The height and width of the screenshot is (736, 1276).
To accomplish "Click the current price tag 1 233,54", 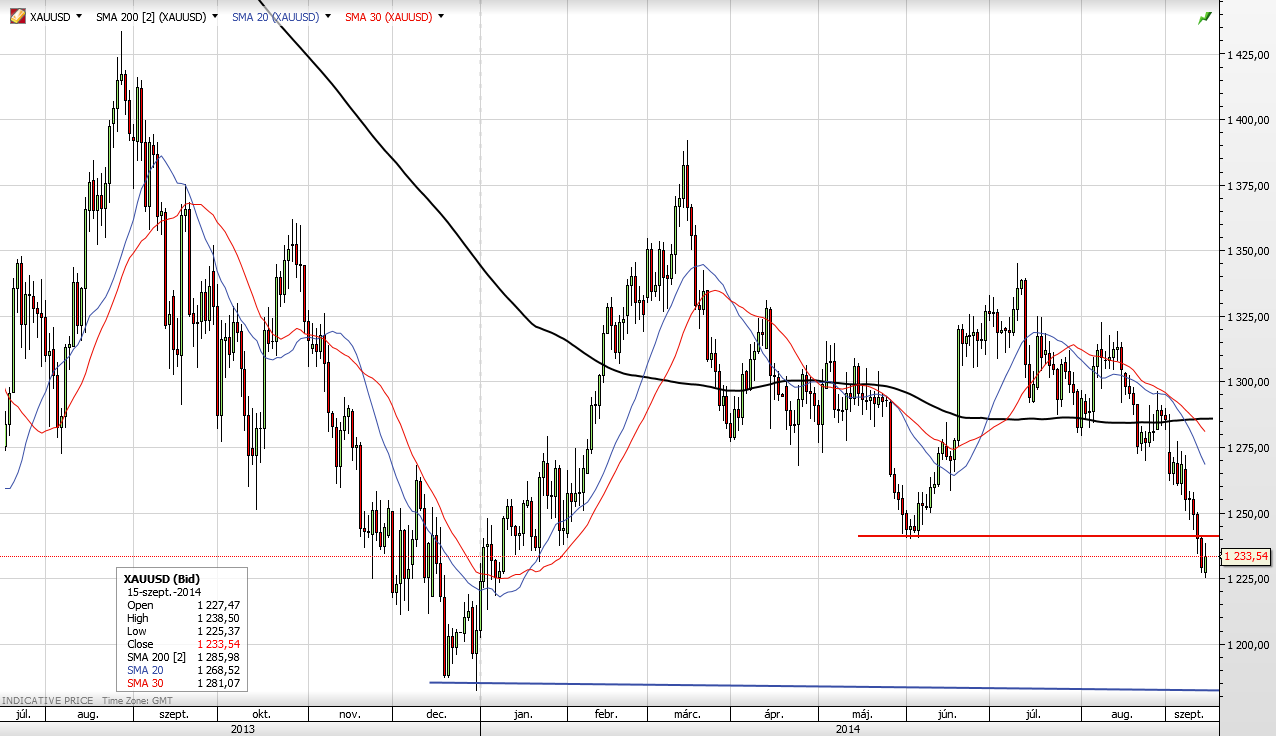I will (1248, 556).
